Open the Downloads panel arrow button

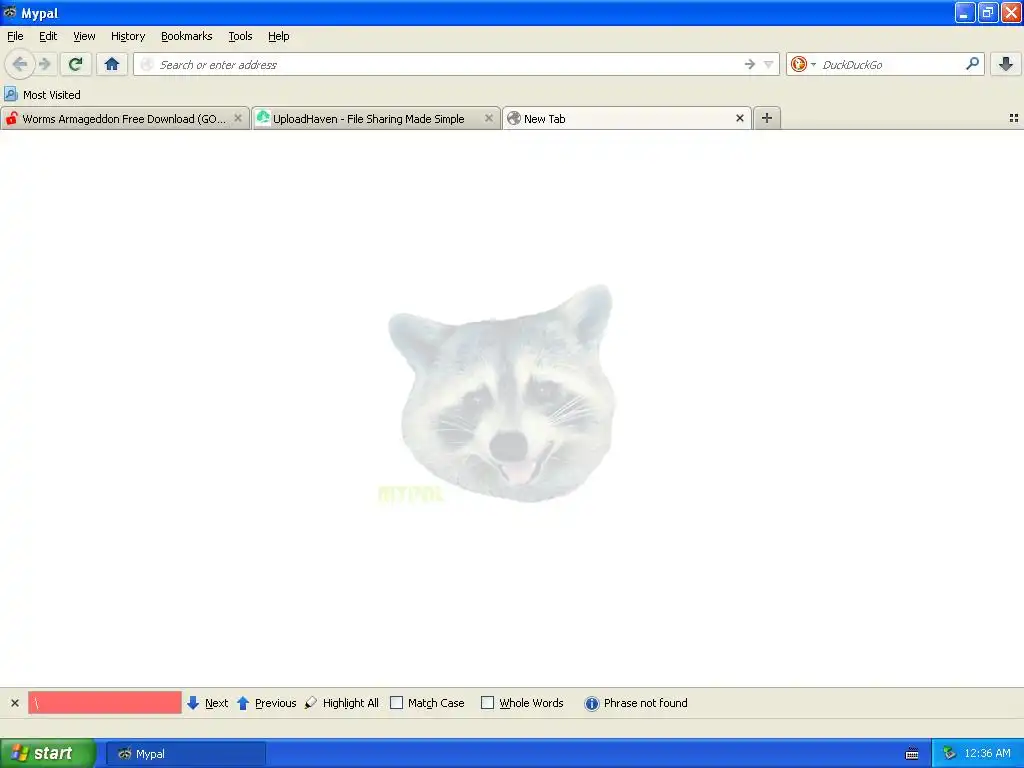pos(1006,64)
